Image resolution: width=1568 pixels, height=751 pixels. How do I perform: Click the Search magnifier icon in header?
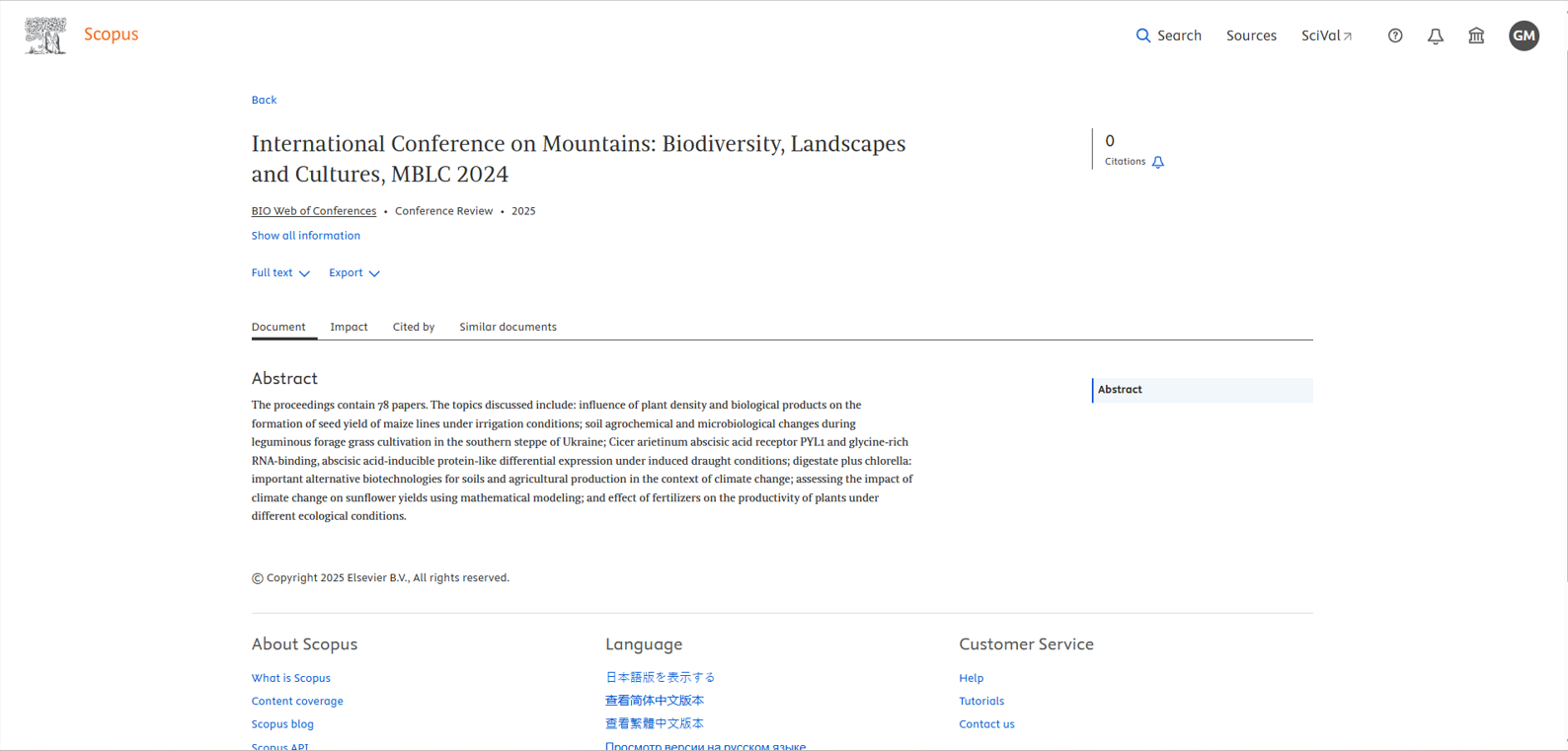click(1143, 36)
